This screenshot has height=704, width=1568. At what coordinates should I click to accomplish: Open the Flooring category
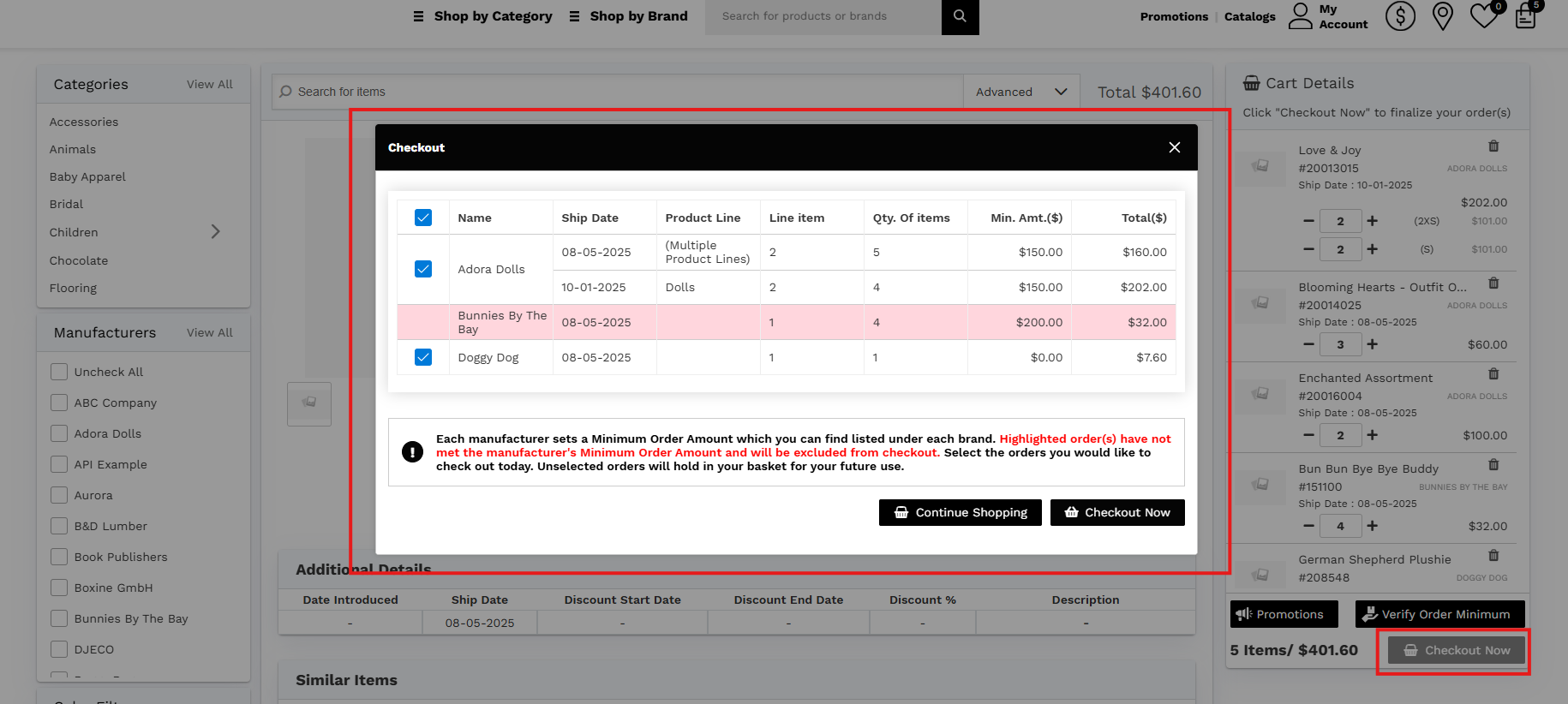[73, 288]
